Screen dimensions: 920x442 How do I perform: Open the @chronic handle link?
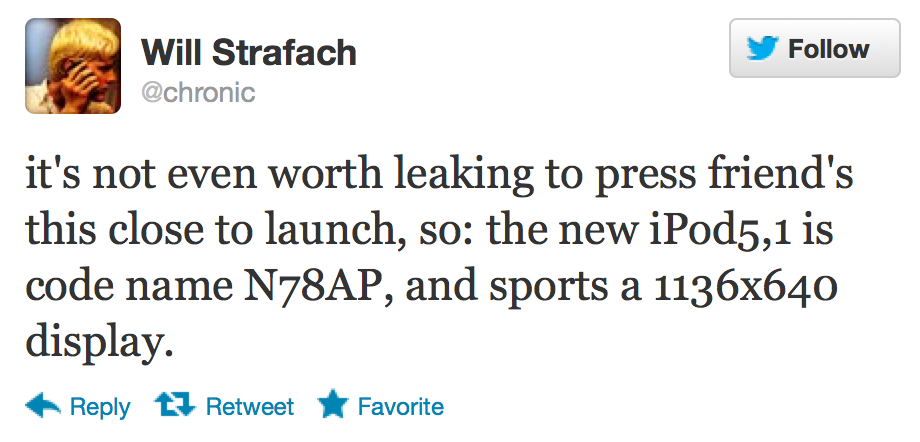click(199, 93)
